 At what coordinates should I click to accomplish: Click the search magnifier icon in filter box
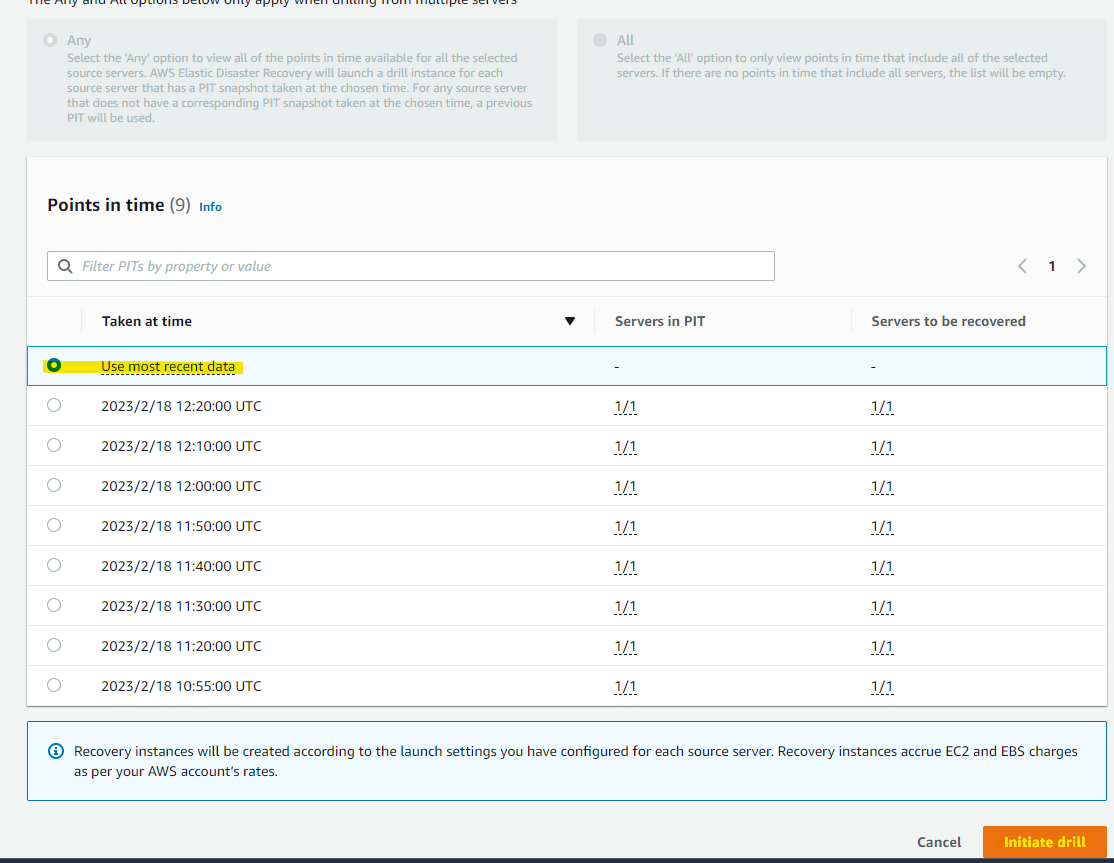point(65,266)
